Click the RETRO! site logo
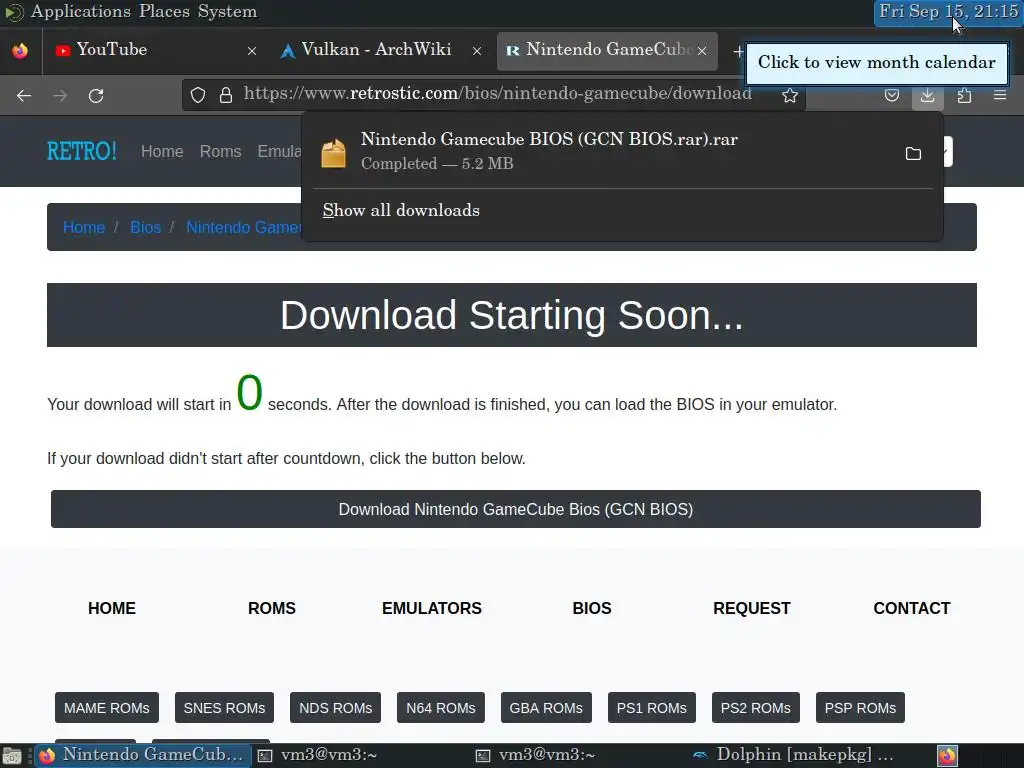The height and width of the screenshot is (768, 1024). pos(82,152)
